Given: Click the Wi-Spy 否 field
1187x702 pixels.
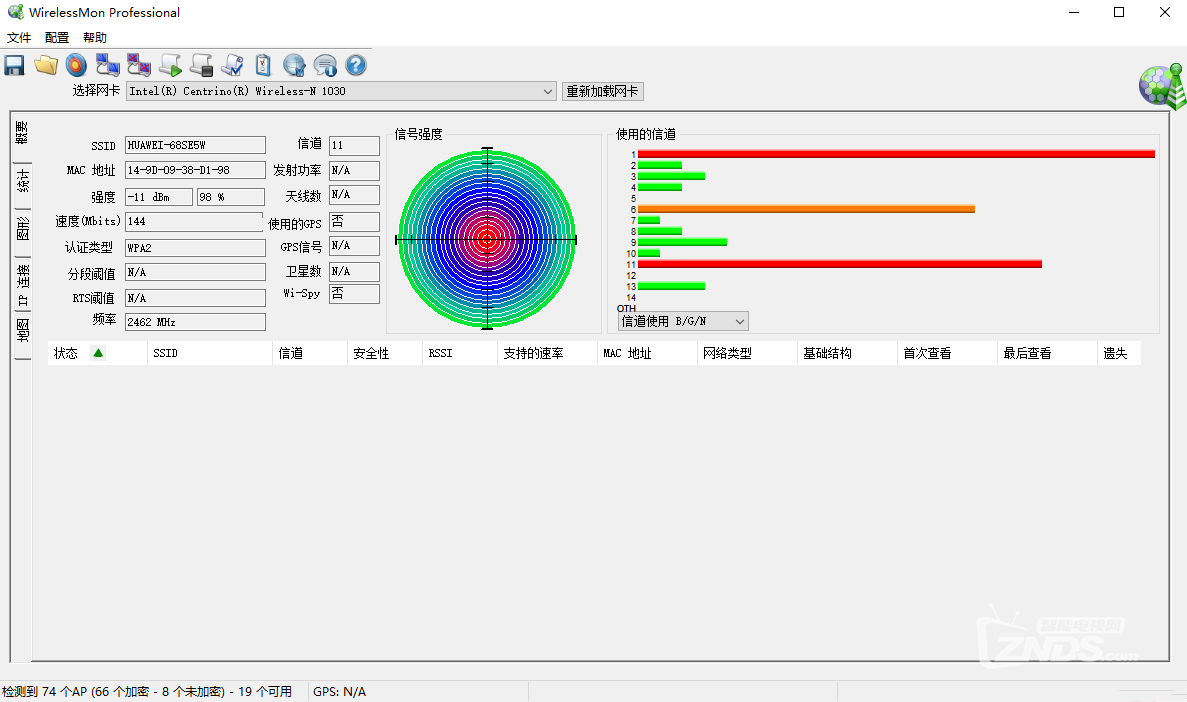Looking at the screenshot, I should click(354, 293).
